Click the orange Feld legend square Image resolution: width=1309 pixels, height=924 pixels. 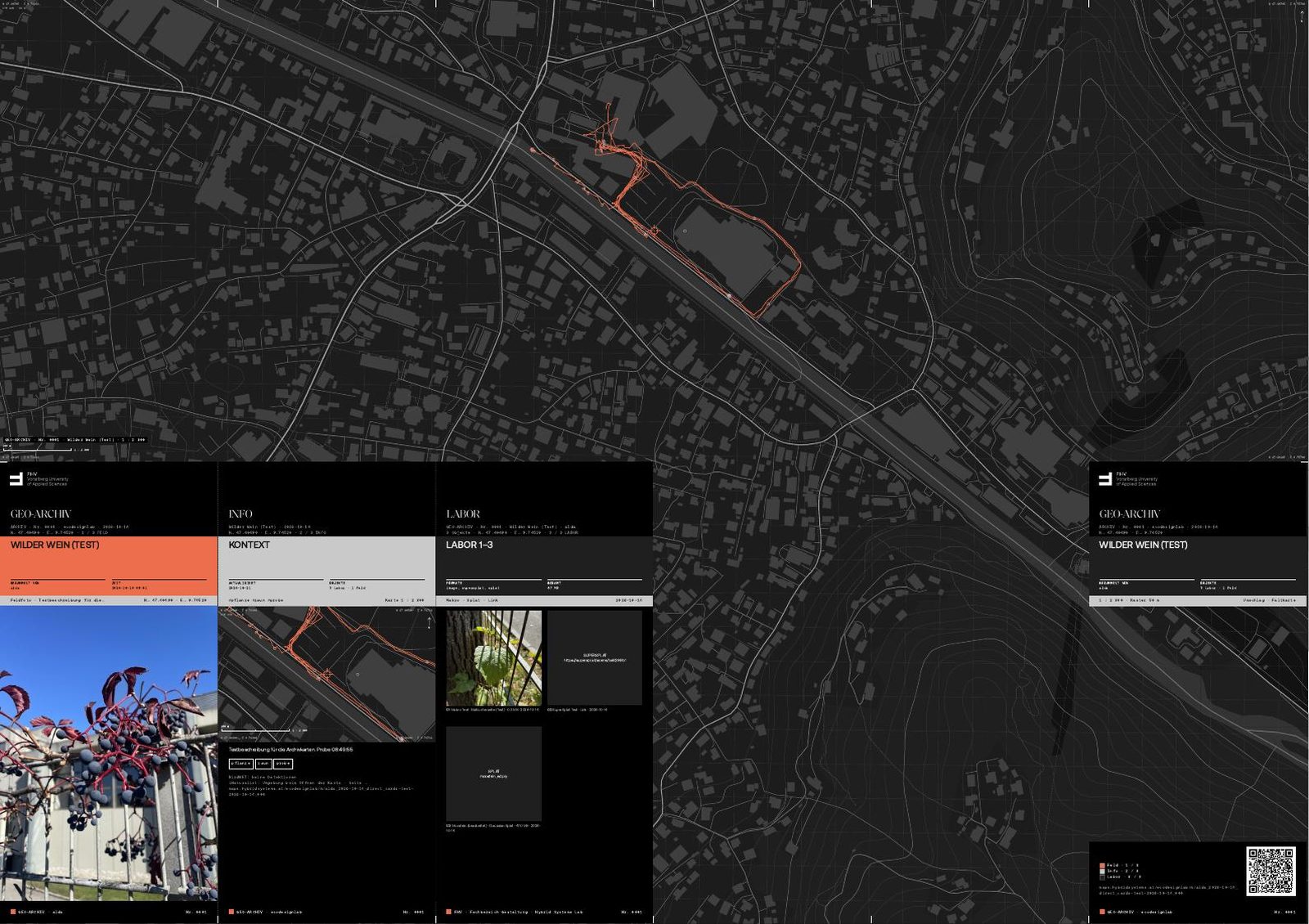coord(1102,865)
